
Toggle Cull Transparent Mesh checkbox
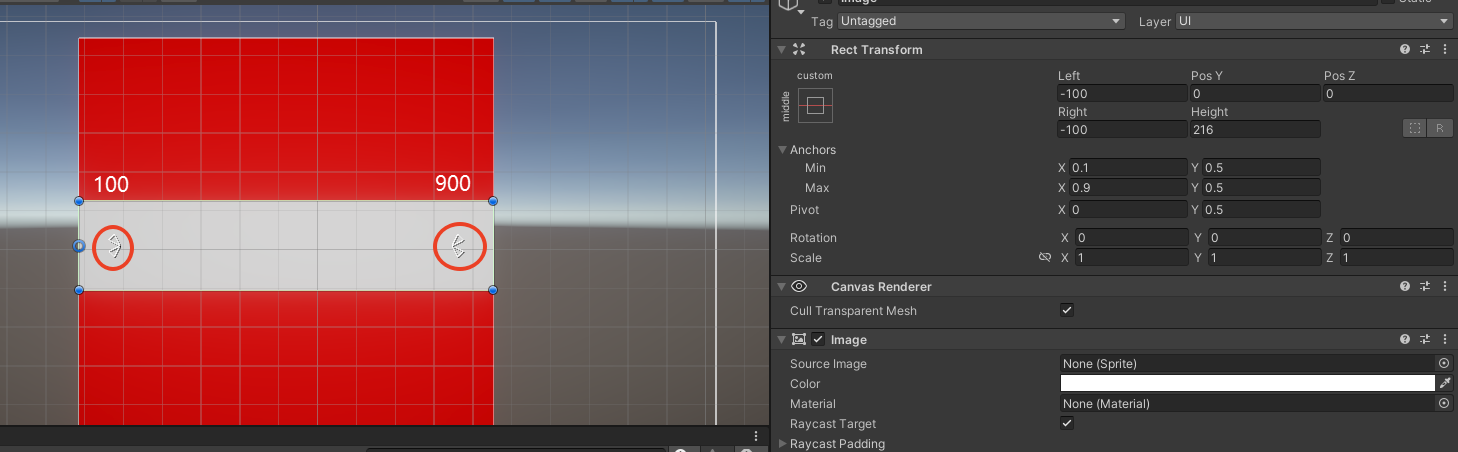point(1067,310)
